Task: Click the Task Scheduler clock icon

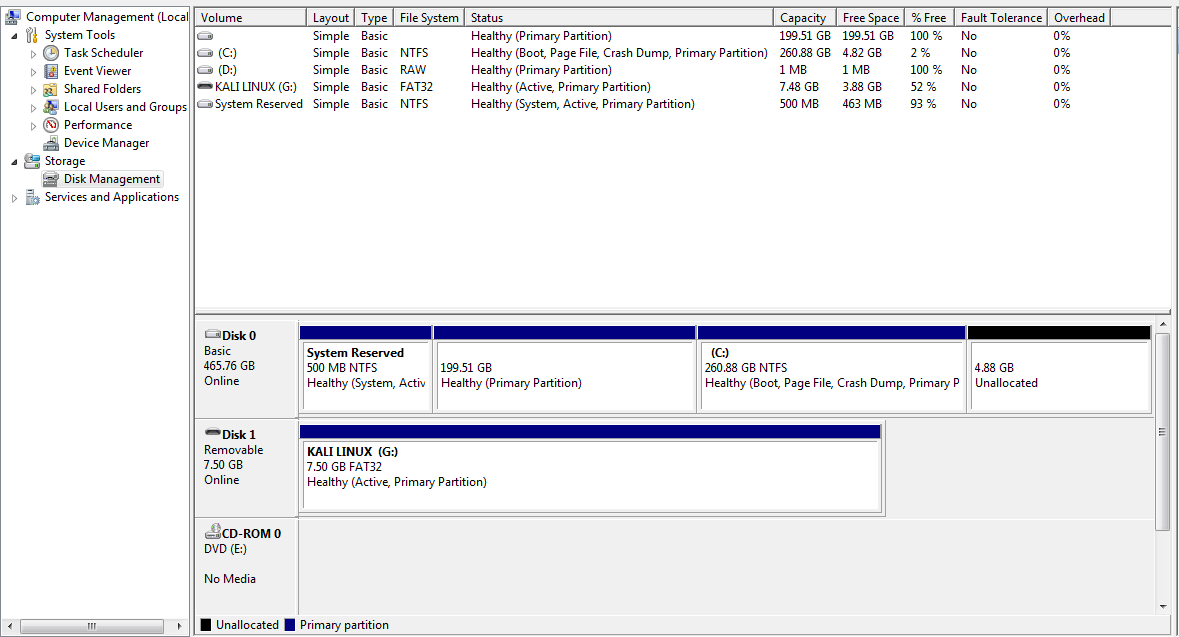Action: (x=51, y=53)
